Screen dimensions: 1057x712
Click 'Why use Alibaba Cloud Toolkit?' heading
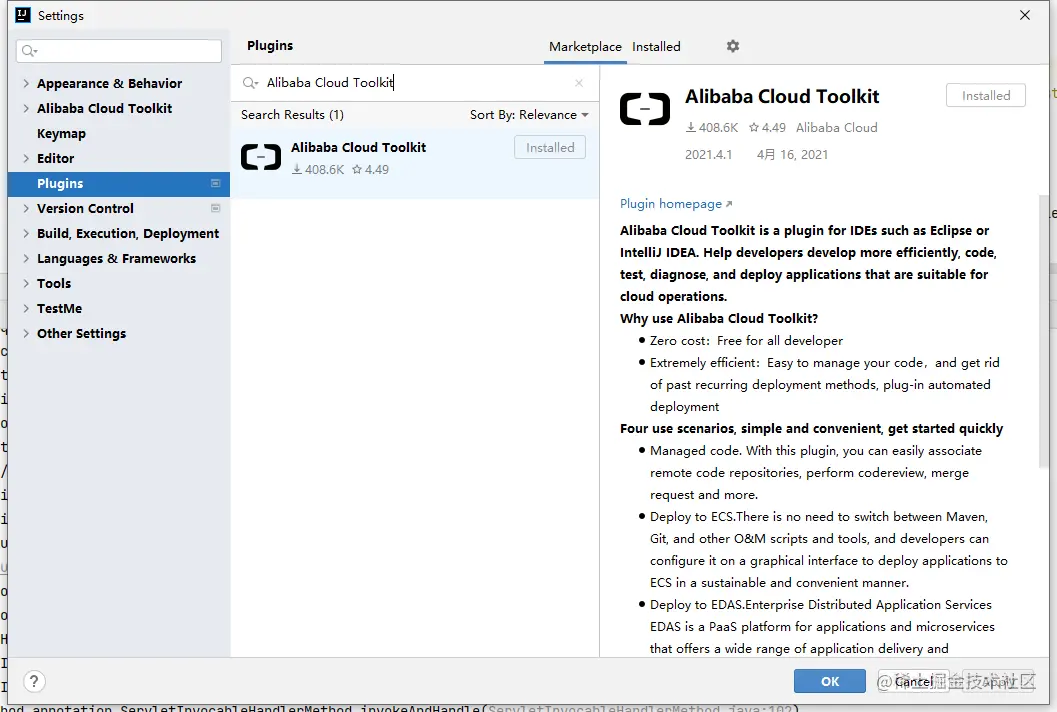coord(719,318)
